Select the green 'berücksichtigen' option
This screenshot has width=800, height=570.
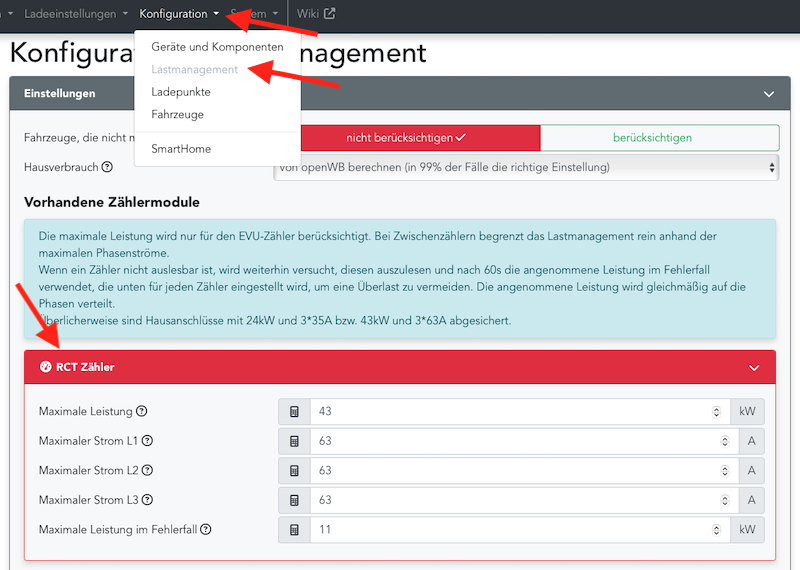tap(659, 137)
